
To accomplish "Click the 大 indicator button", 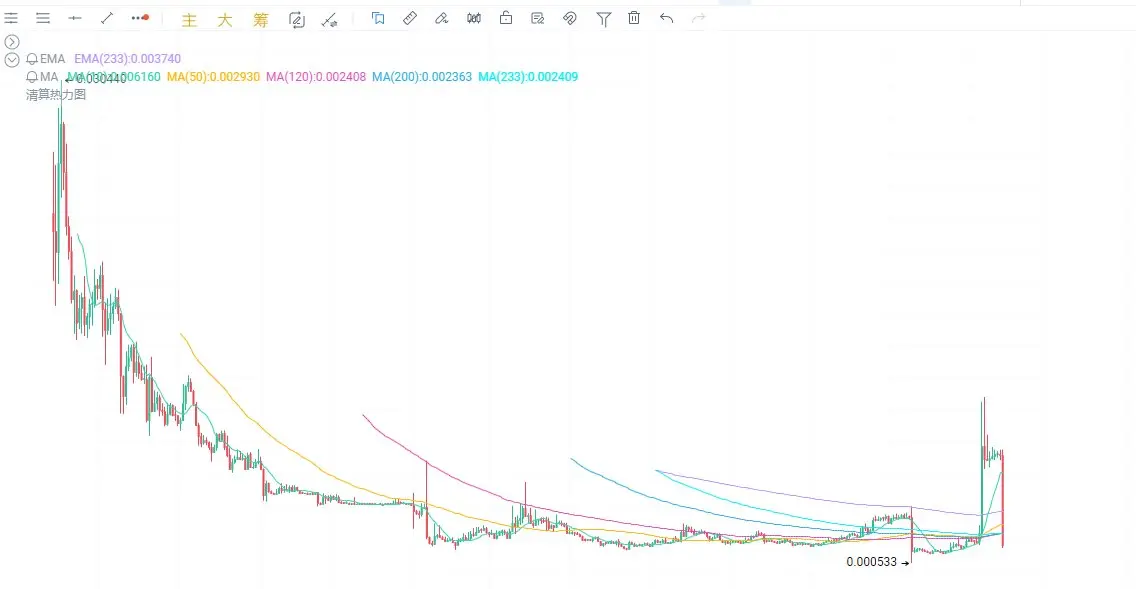I will [225, 20].
